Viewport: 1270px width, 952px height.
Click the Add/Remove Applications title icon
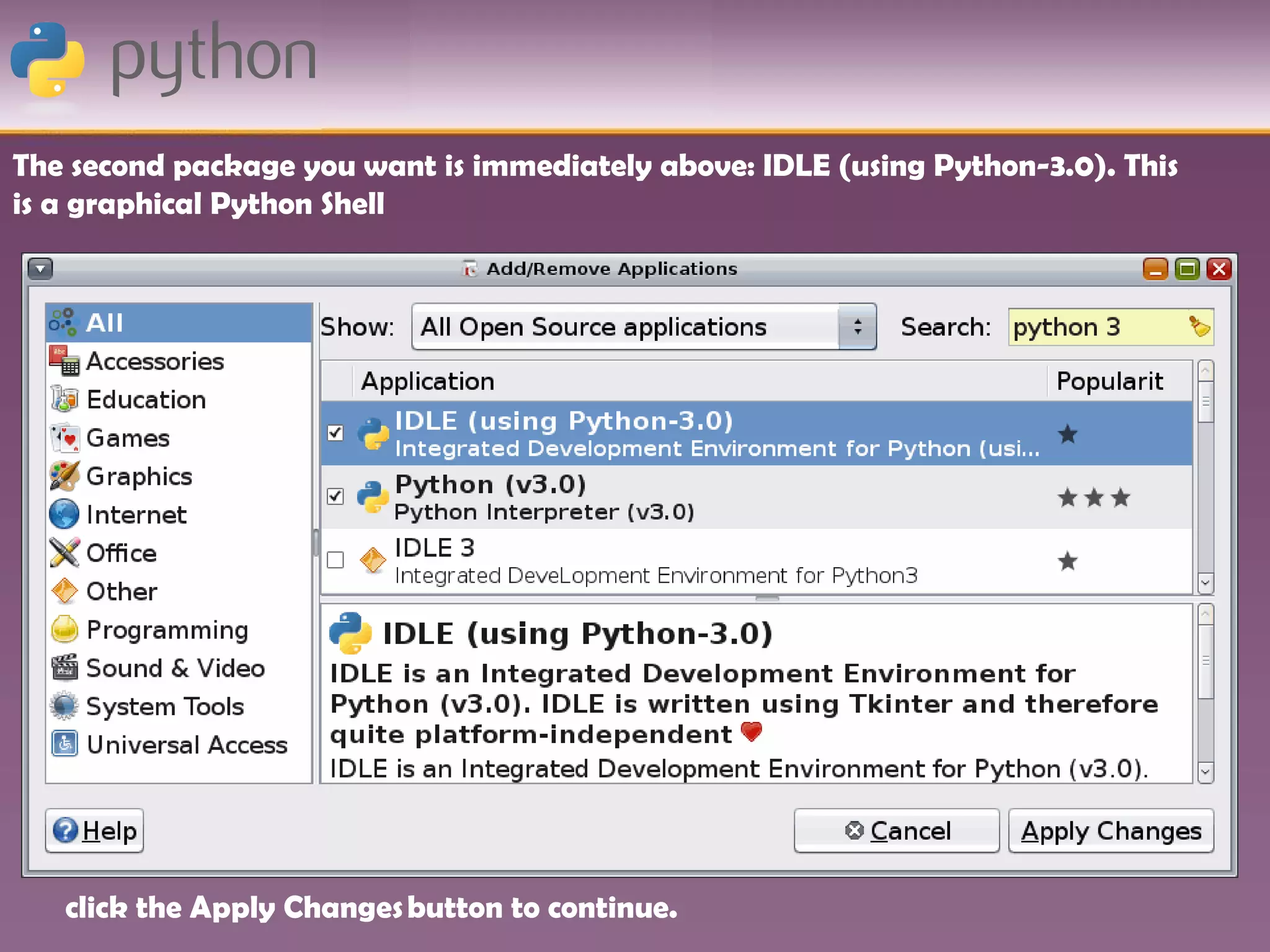click(470, 269)
